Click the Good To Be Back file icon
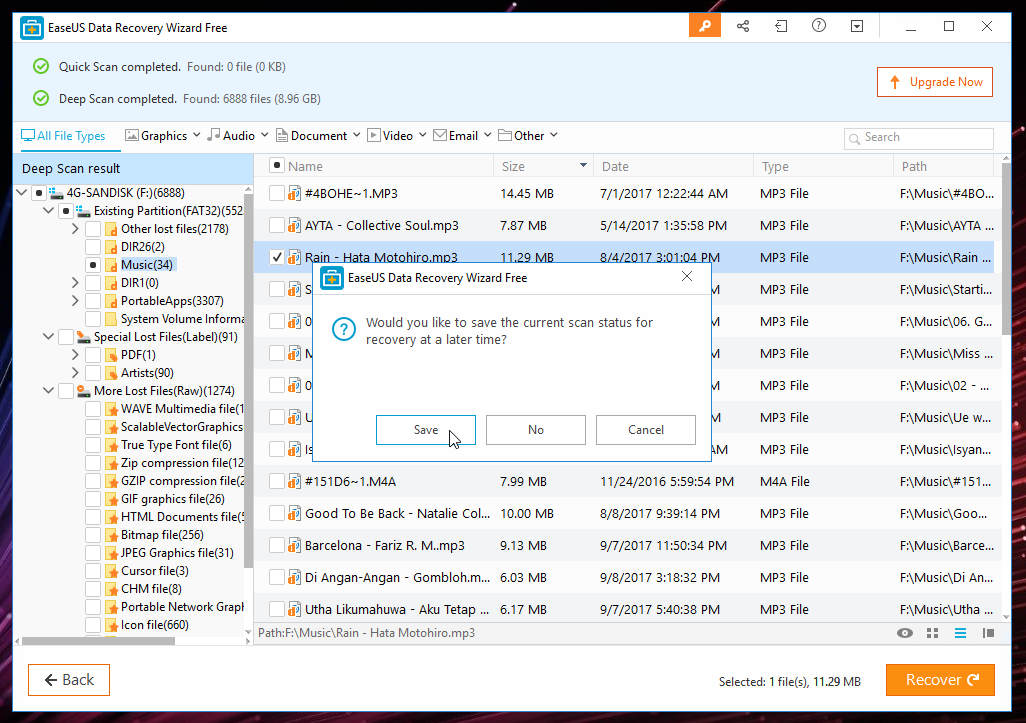 (x=294, y=514)
